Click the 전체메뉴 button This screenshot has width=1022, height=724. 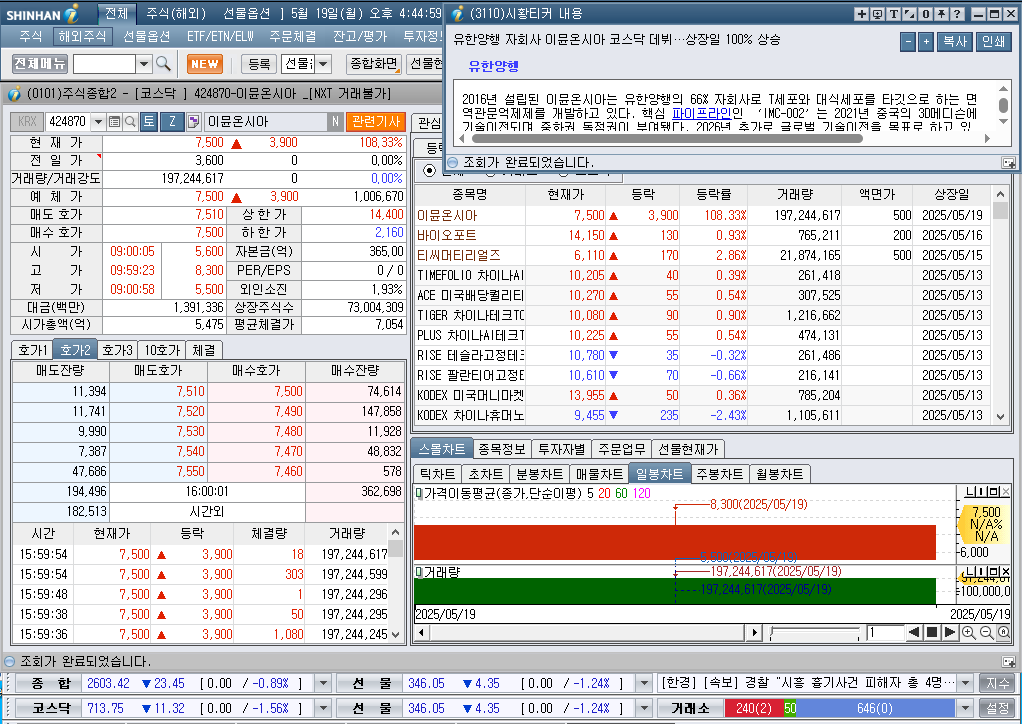[x=40, y=63]
